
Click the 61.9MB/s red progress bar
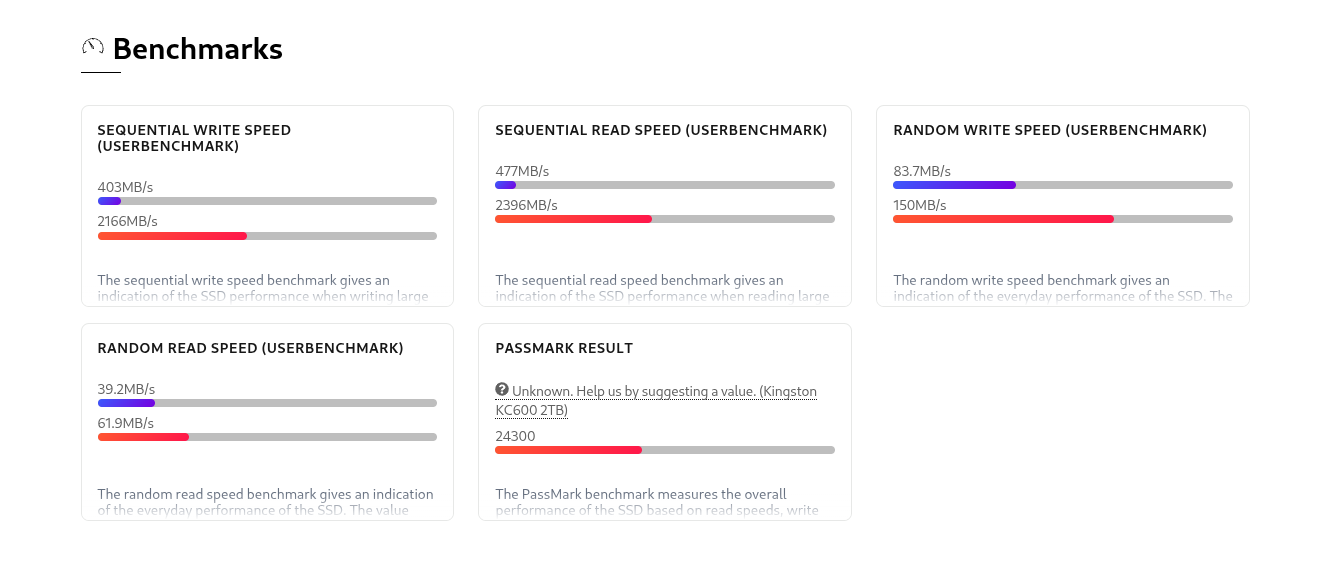pos(267,437)
